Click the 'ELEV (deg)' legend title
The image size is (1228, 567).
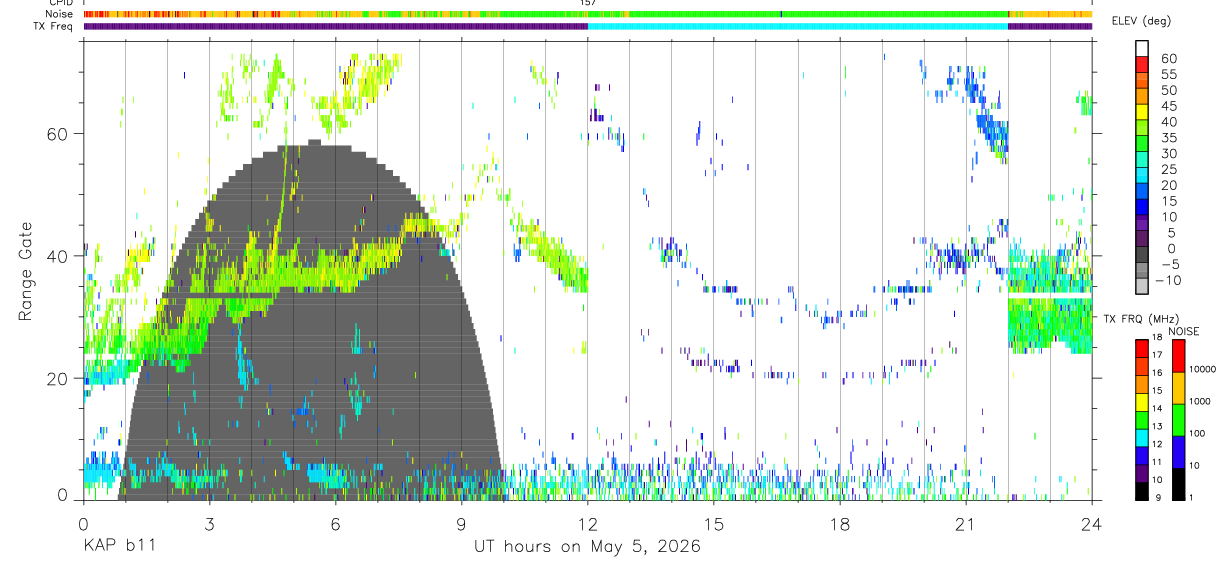(1142, 21)
